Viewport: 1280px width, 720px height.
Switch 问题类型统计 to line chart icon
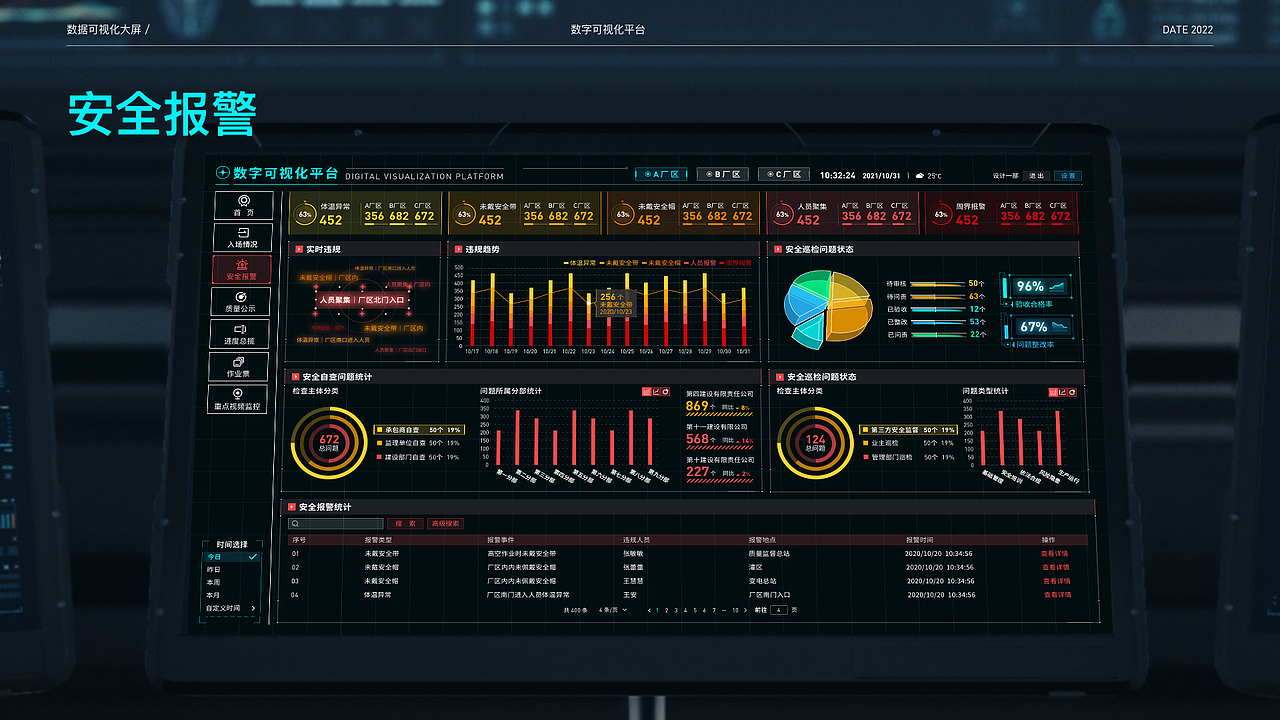pos(1062,391)
